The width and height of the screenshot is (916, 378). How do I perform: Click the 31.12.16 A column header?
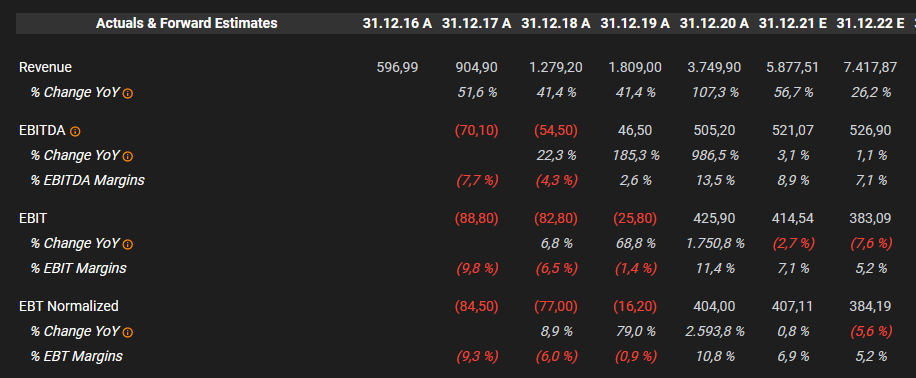click(x=397, y=23)
